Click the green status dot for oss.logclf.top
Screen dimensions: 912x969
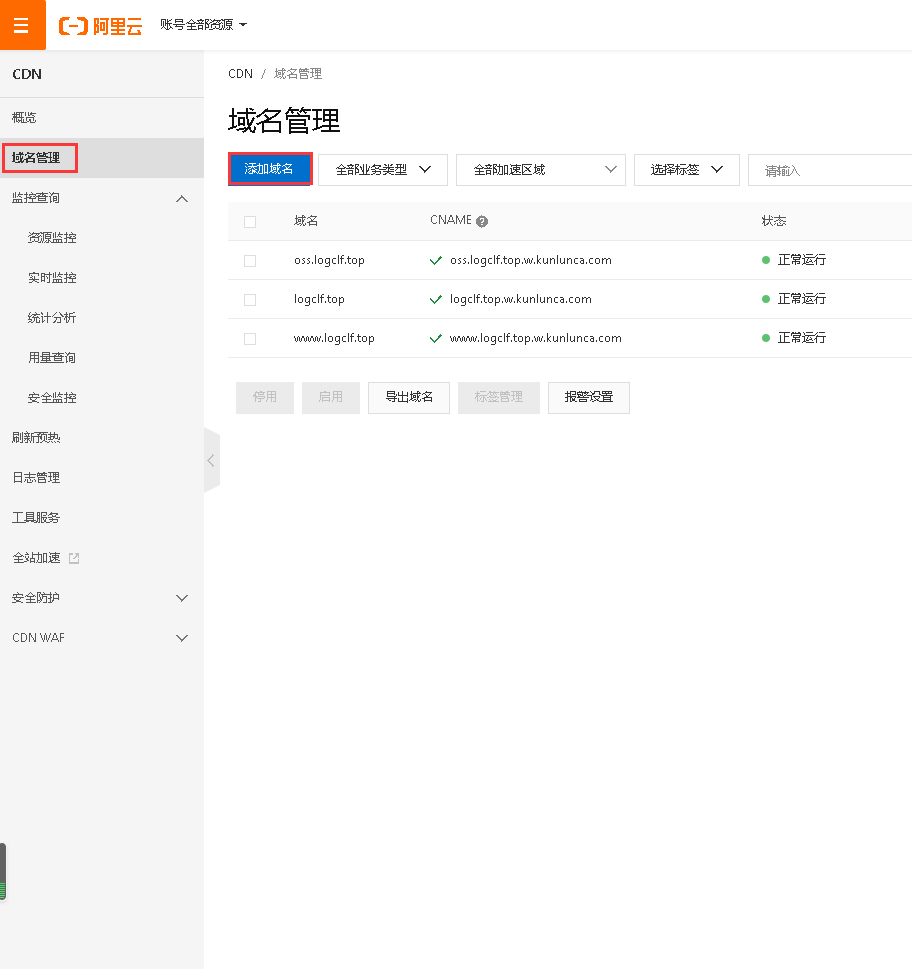pyautogui.click(x=766, y=260)
